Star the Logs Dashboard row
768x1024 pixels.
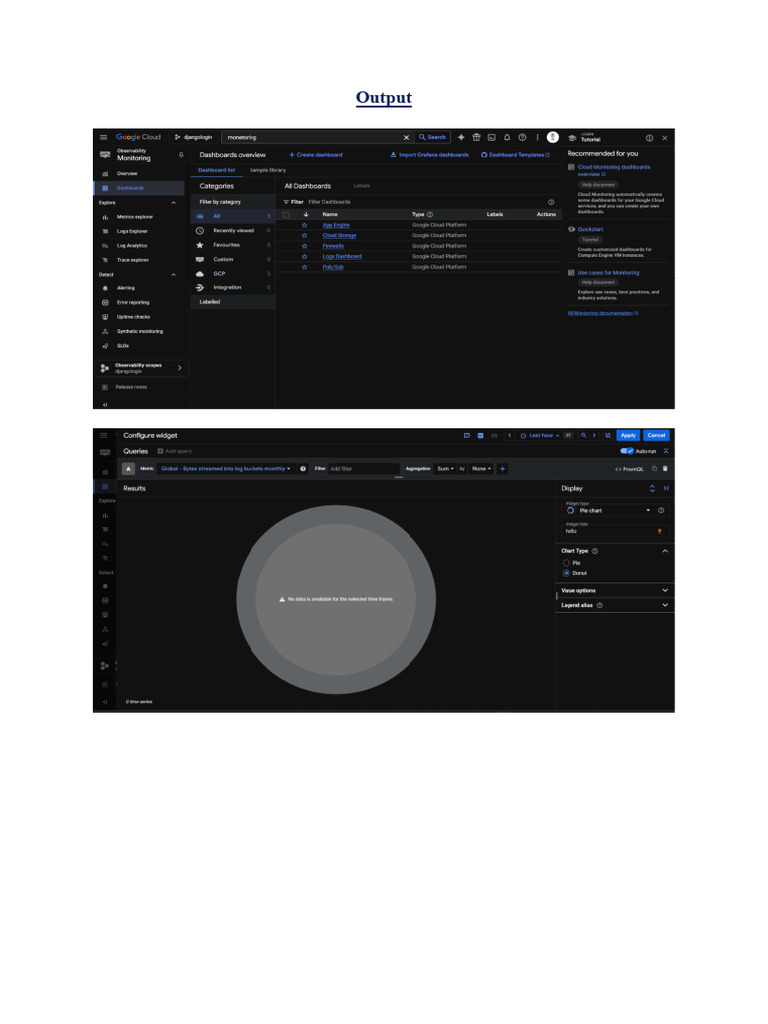point(304,256)
